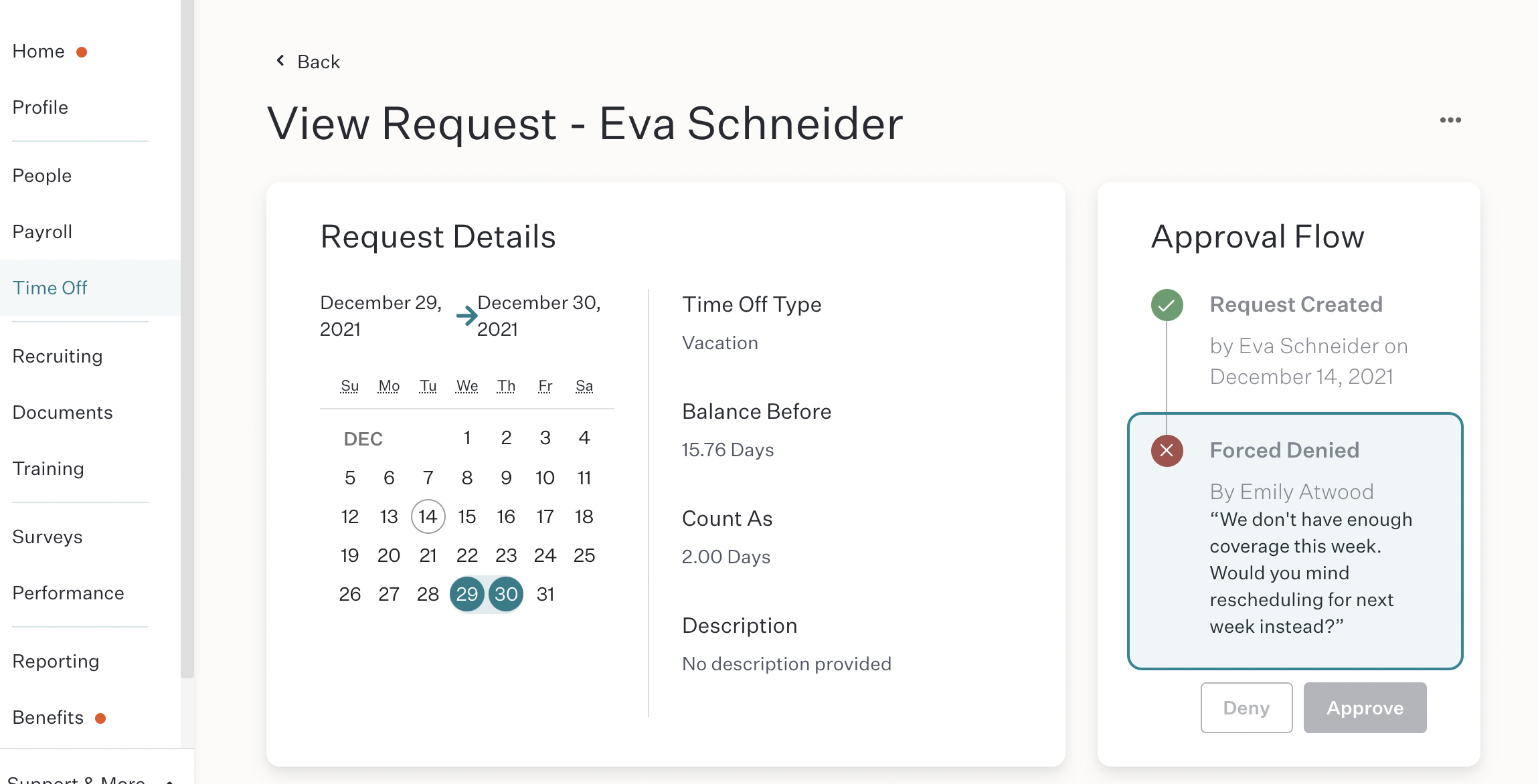This screenshot has width=1538, height=784.
Task: Go Back to previous page
Action: 319,62
